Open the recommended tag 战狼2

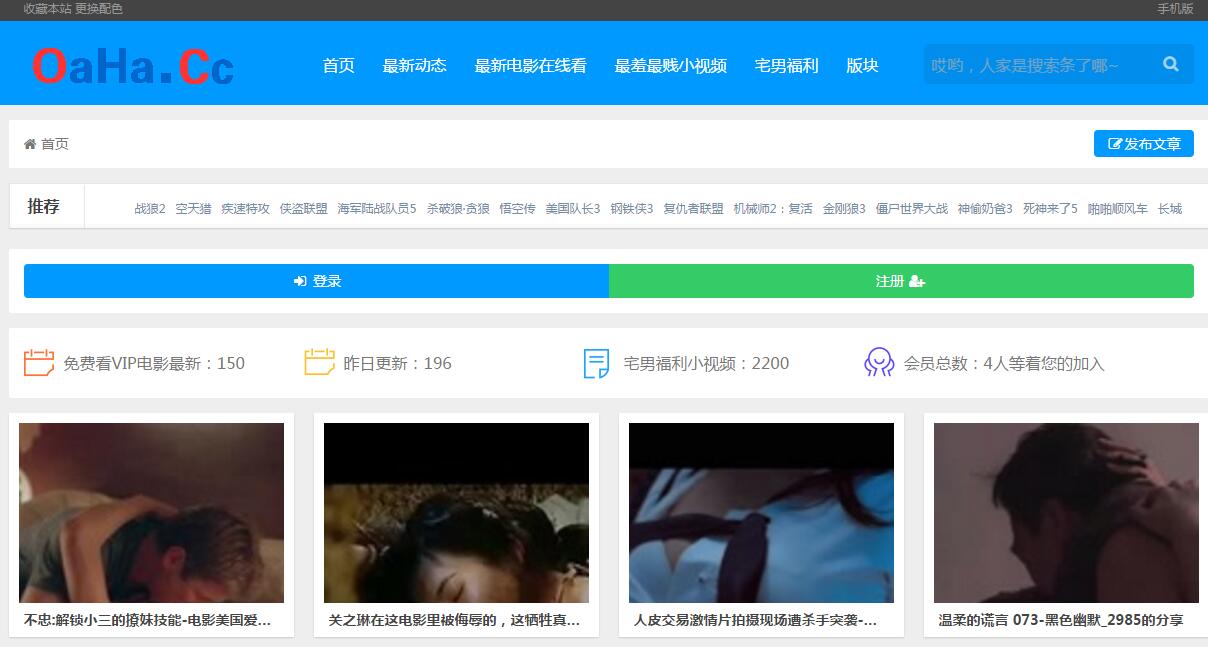coord(150,209)
